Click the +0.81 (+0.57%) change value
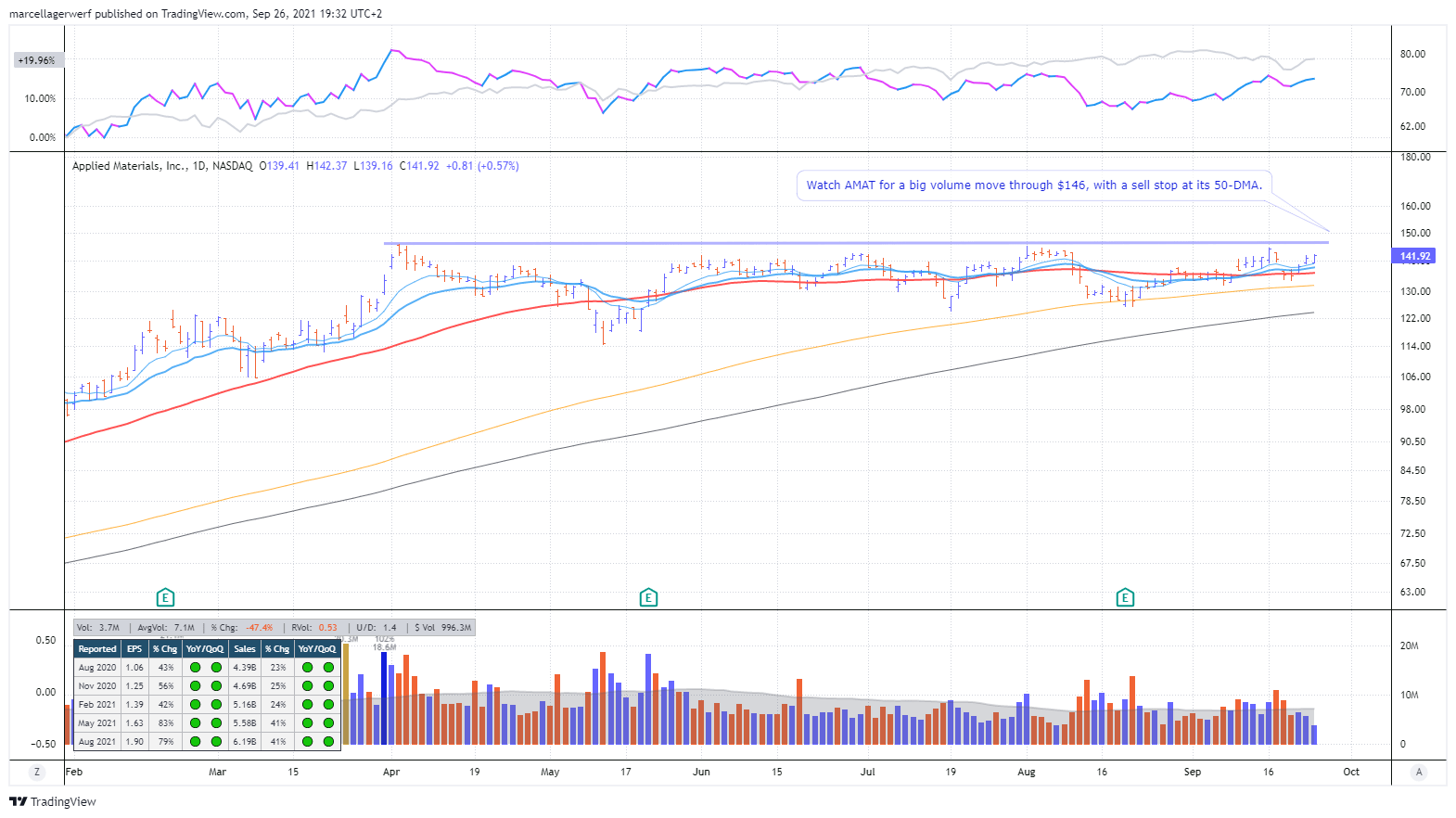Screen dimensions: 1456x818 (482, 166)
